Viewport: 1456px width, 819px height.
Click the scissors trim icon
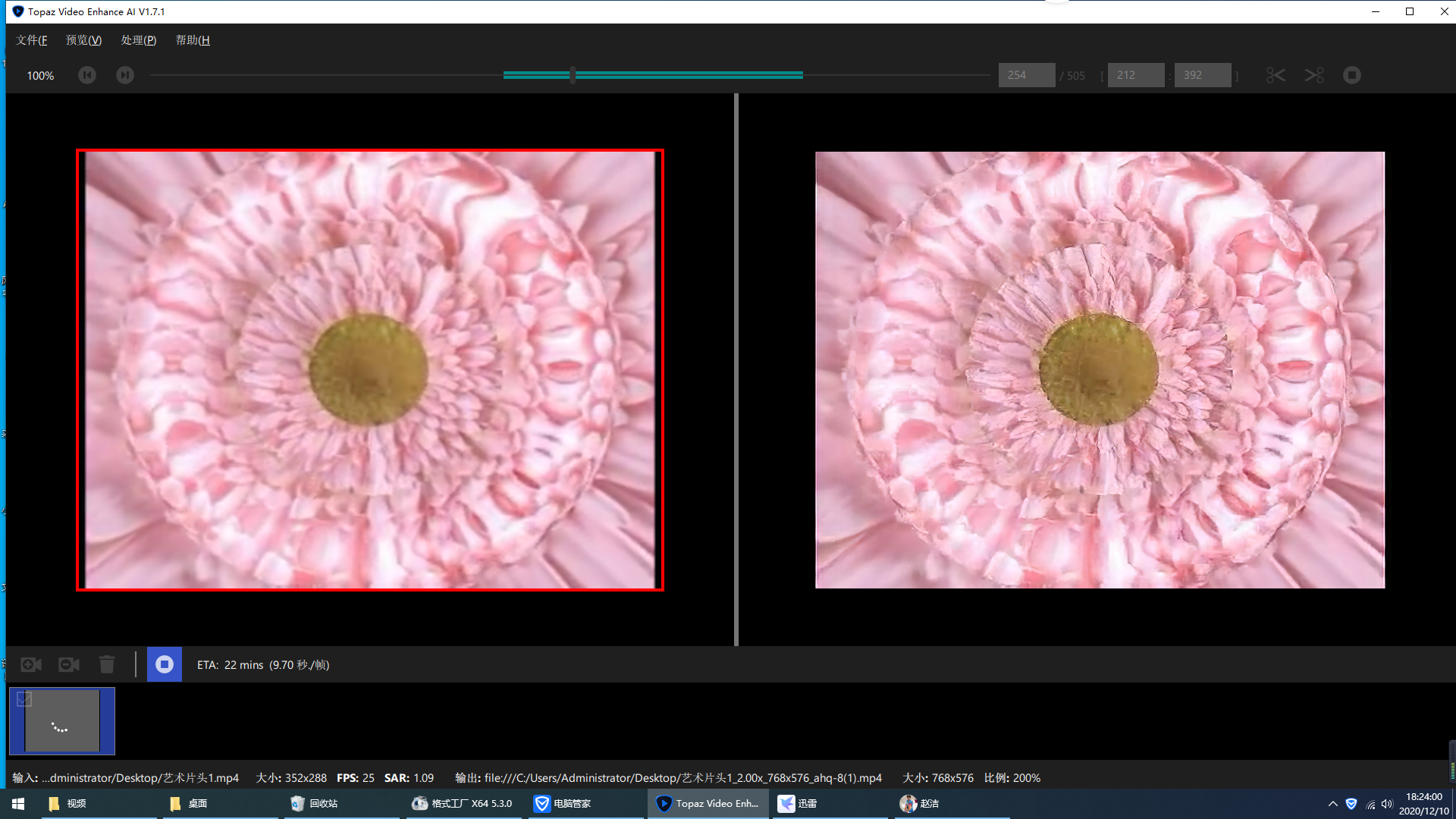[x=1276, y=75]
